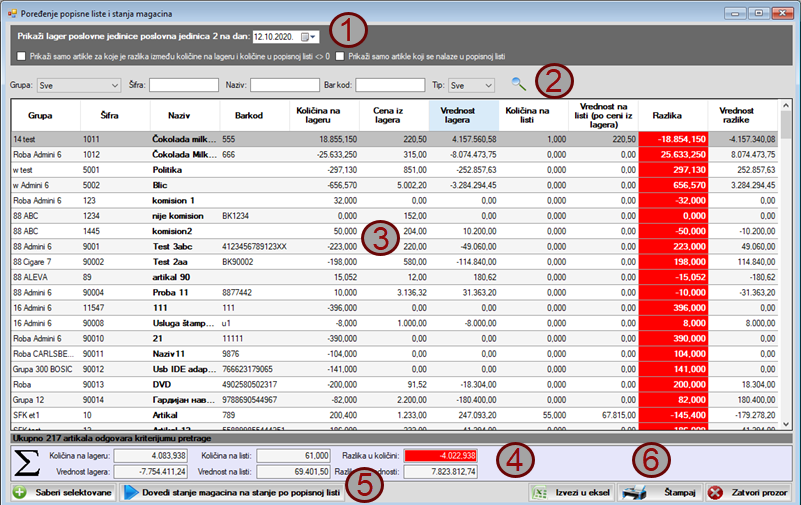Click the Naziv input field
Screen dimensions: 801x505
coord(285,85)
